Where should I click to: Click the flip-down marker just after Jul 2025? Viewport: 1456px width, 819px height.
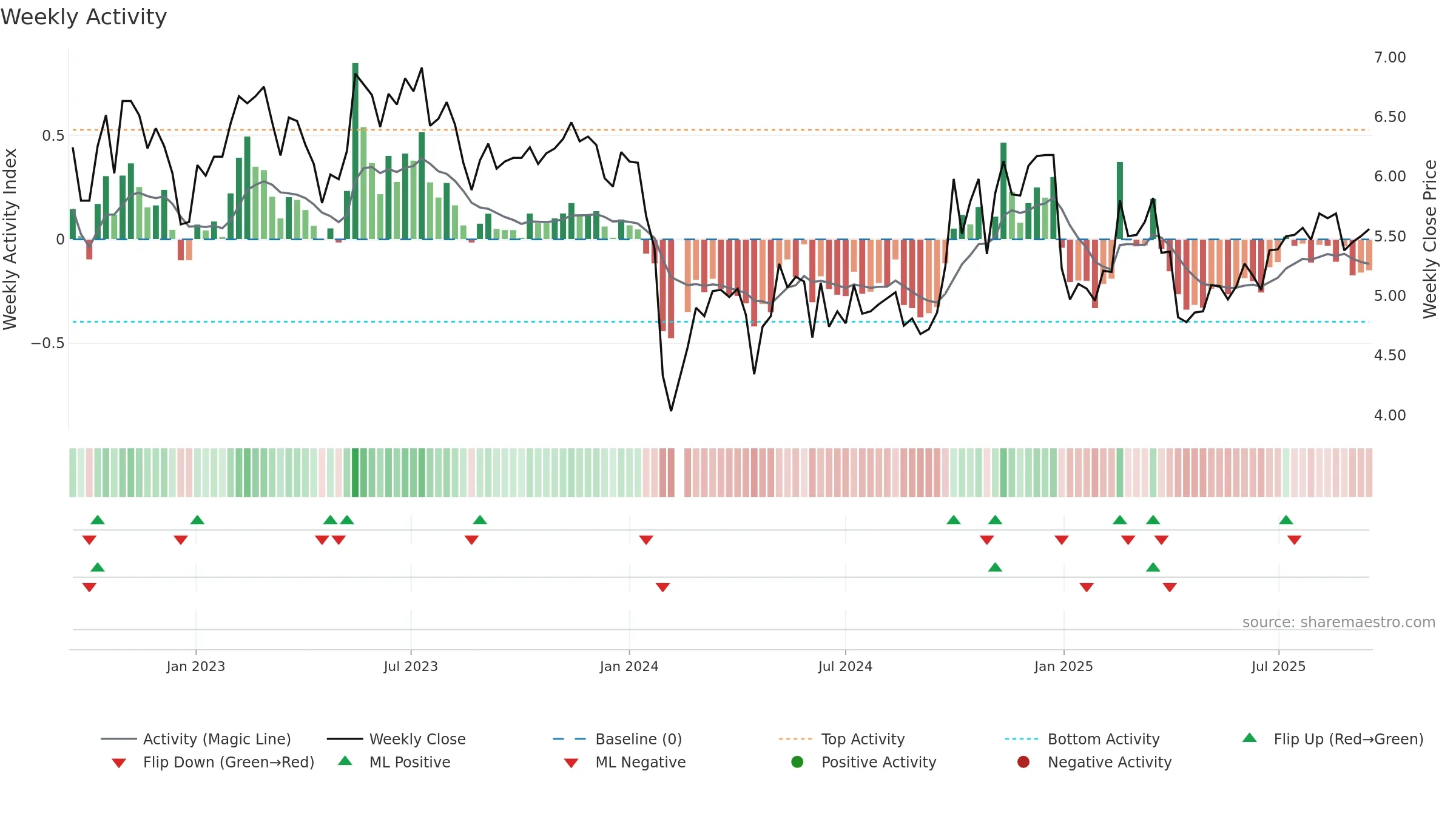1295,540
